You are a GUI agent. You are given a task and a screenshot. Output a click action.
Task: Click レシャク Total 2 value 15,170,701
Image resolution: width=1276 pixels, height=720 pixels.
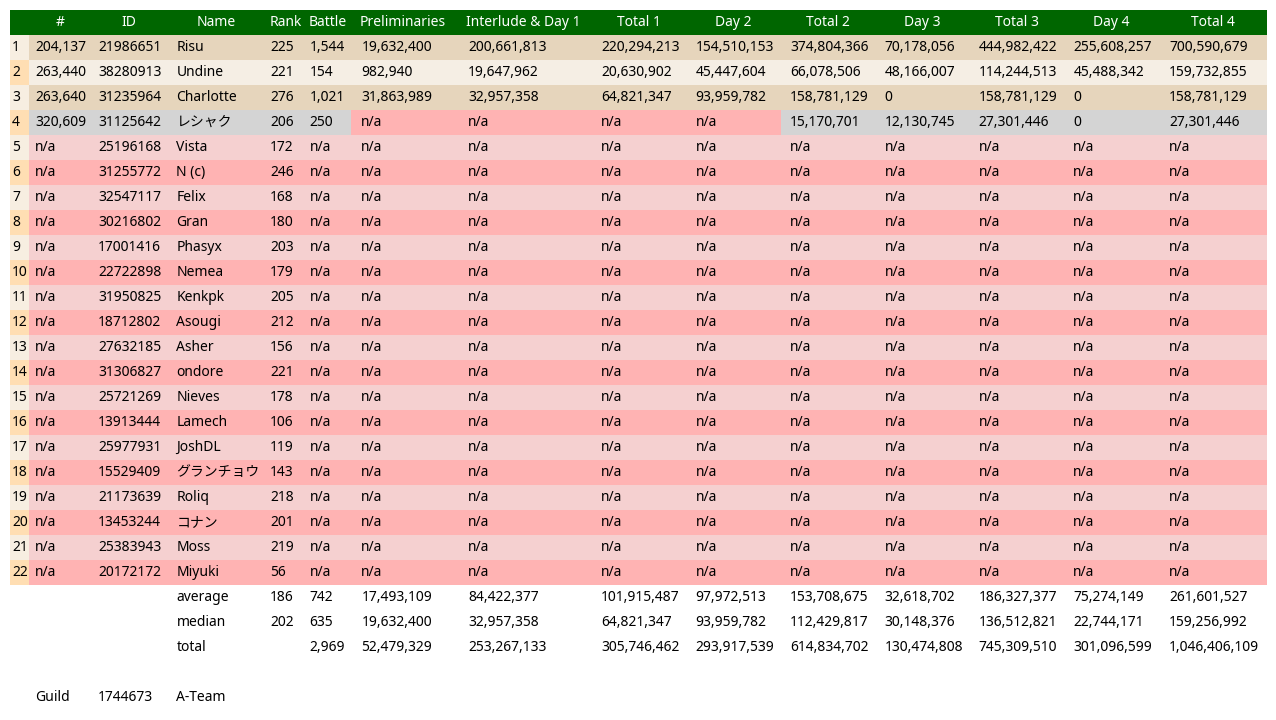click(x=825, y=122)
